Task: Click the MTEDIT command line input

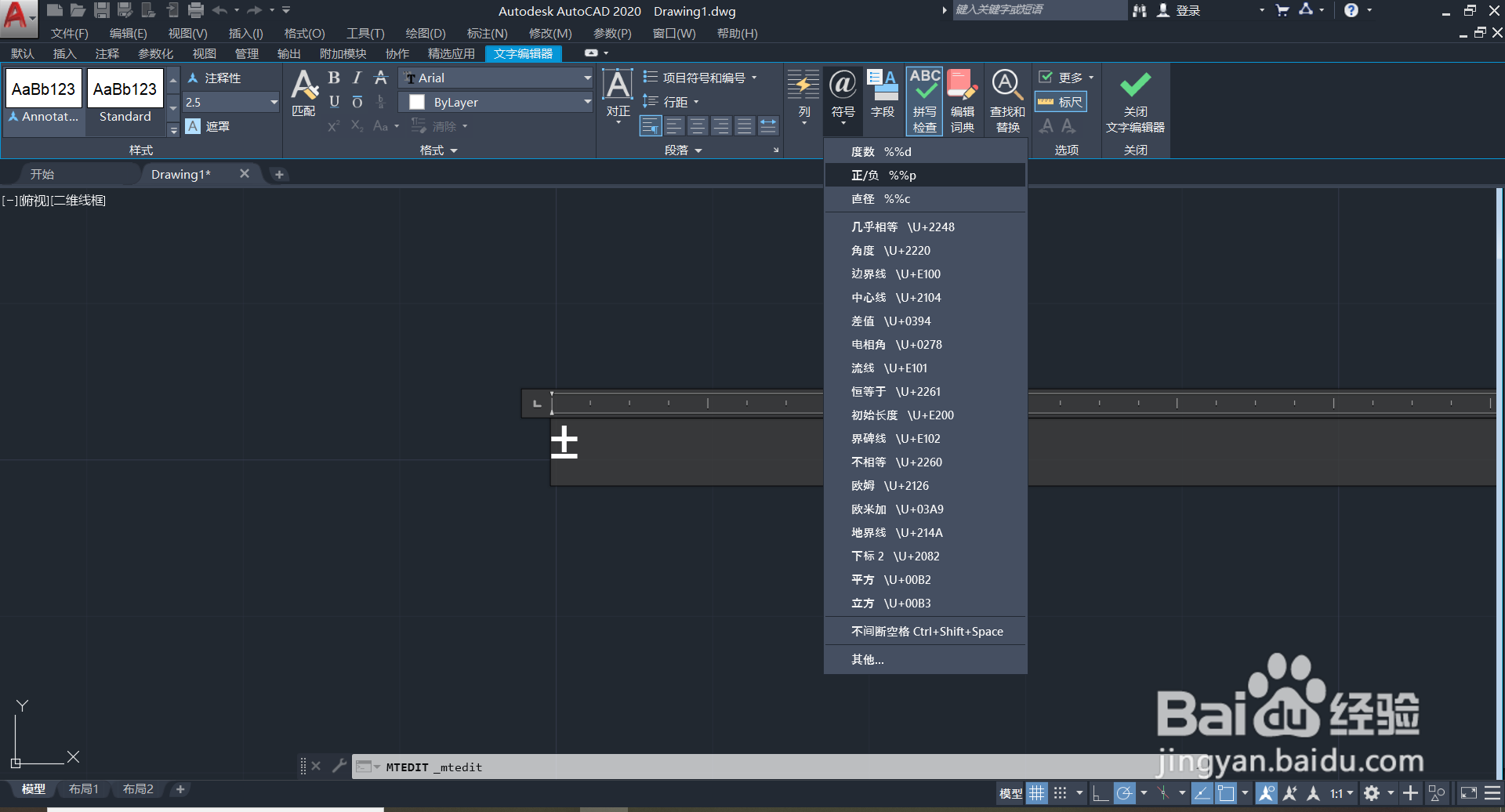Action: pos(549,767)
